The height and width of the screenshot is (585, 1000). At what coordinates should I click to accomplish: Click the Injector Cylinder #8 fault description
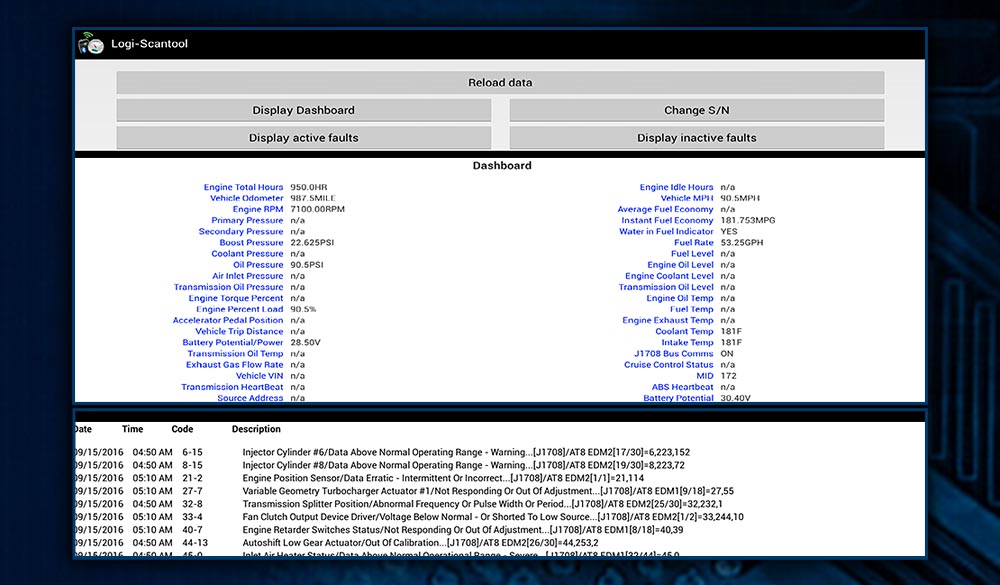[x=464, y=465]
